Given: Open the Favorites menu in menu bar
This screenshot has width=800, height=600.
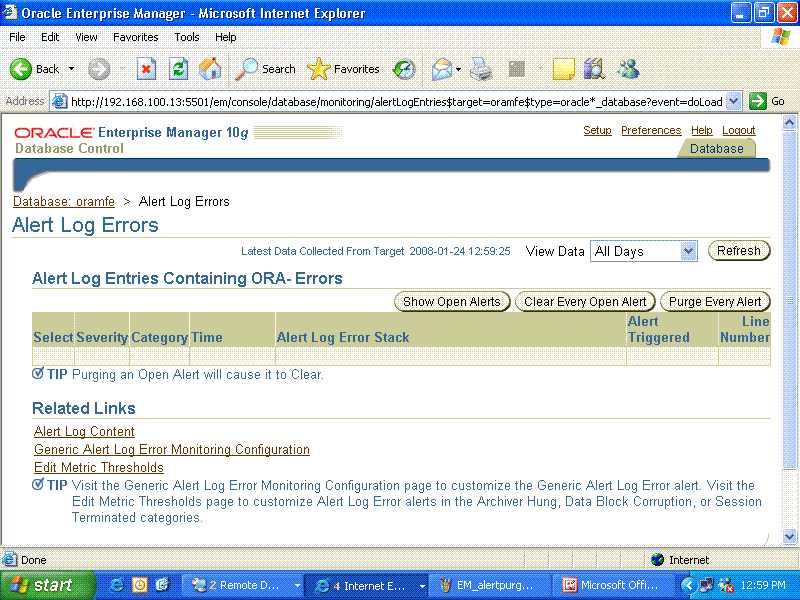Looking at the screenshot, I should [135, 37].
